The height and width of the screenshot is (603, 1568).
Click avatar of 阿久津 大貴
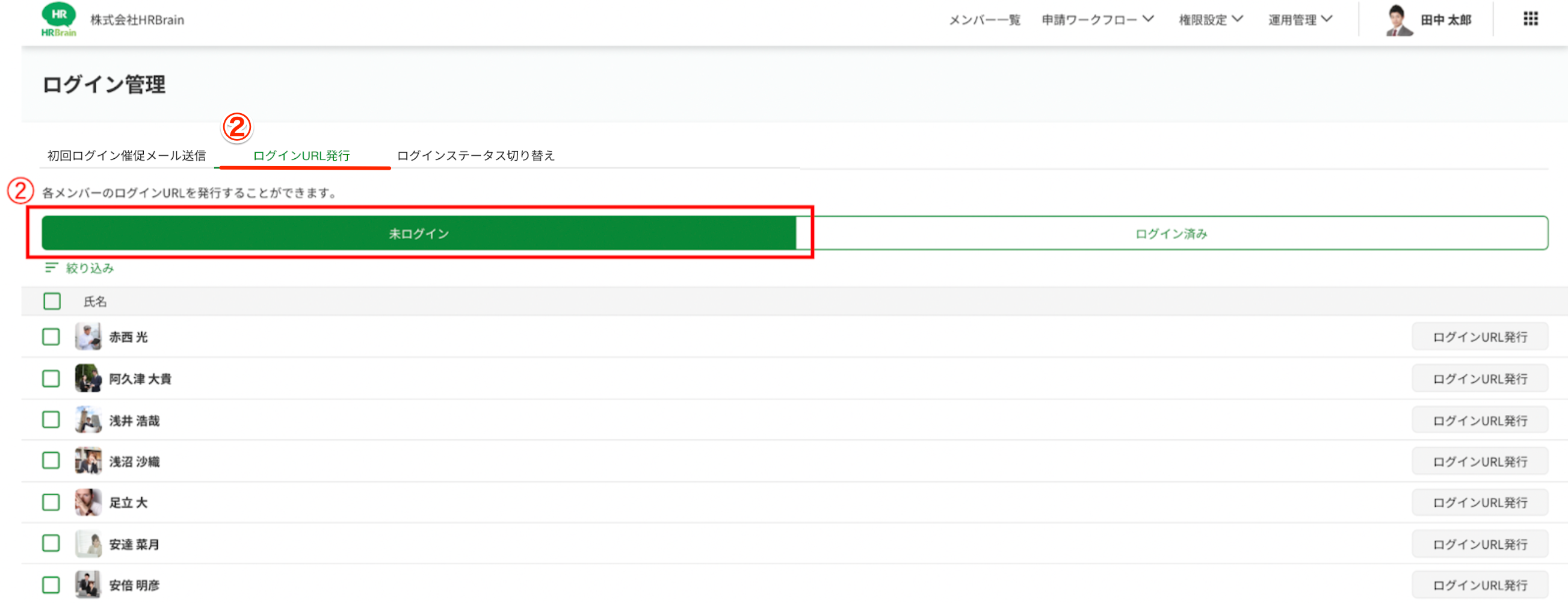[88, 379]
